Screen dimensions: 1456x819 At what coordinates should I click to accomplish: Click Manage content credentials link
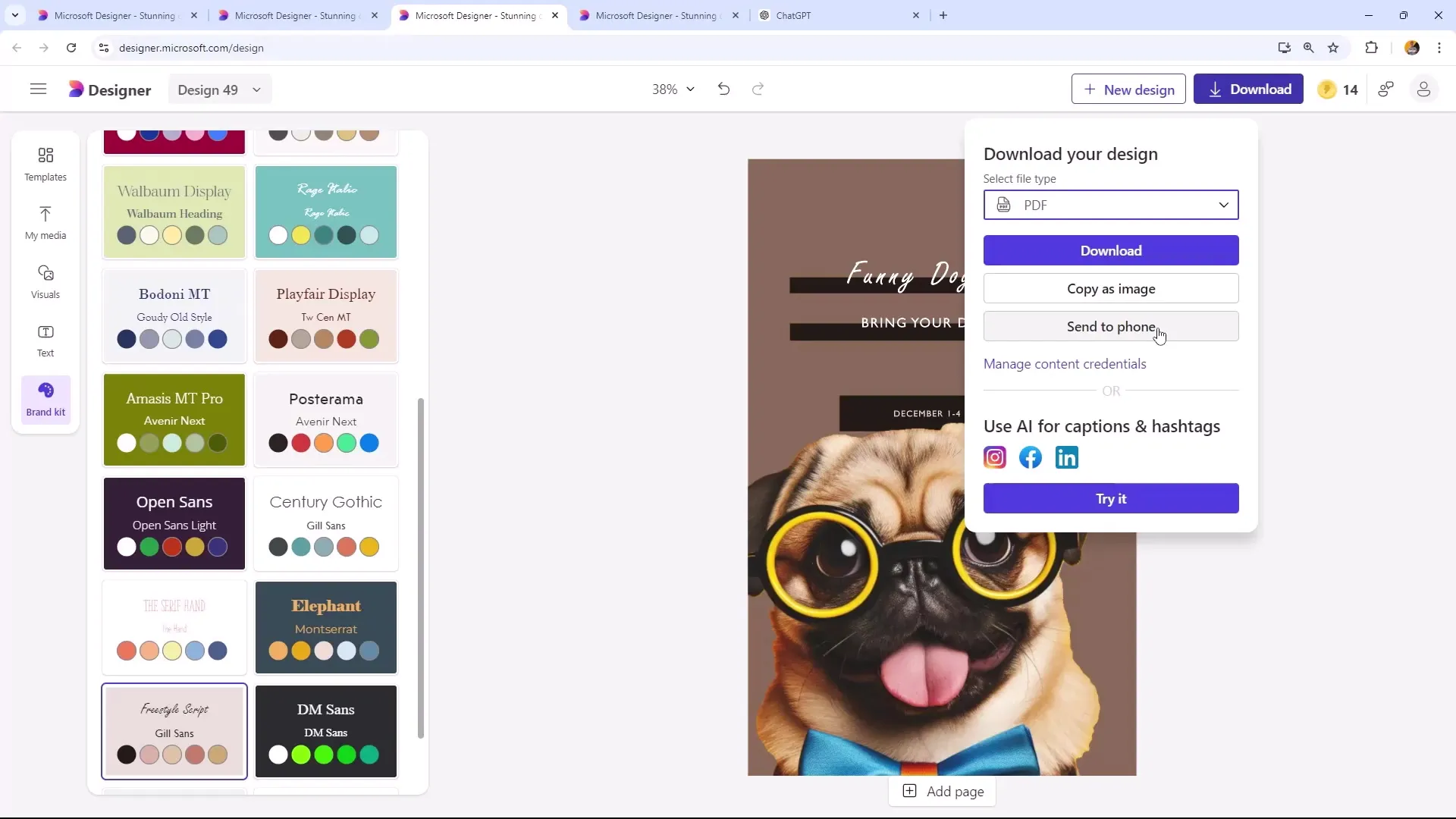1065,363
